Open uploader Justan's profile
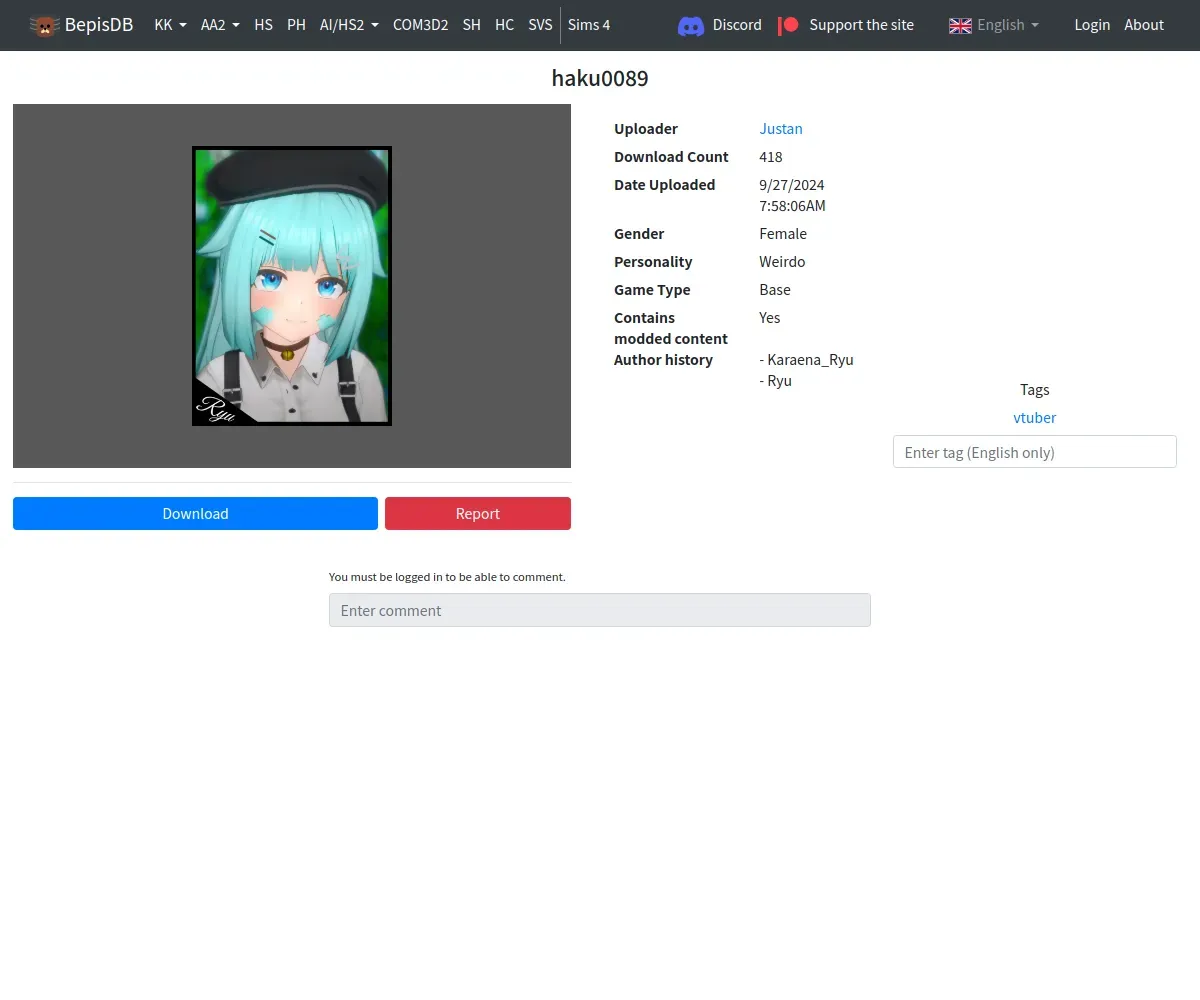Image resolution: width=1200 pixels, height=1000 pixels. [781, 129]
